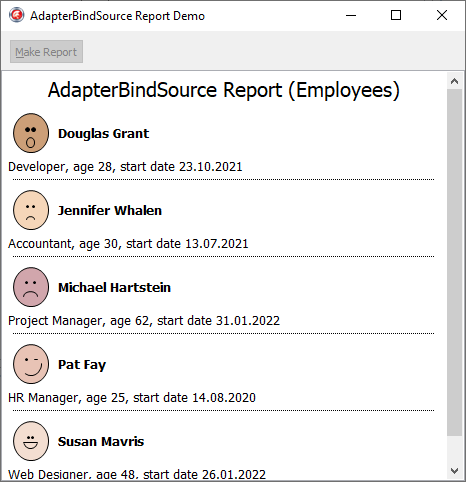This screenshot has height=482, width=466.
Task: Select the name Michael Hartstein
Action: (114, 288)
